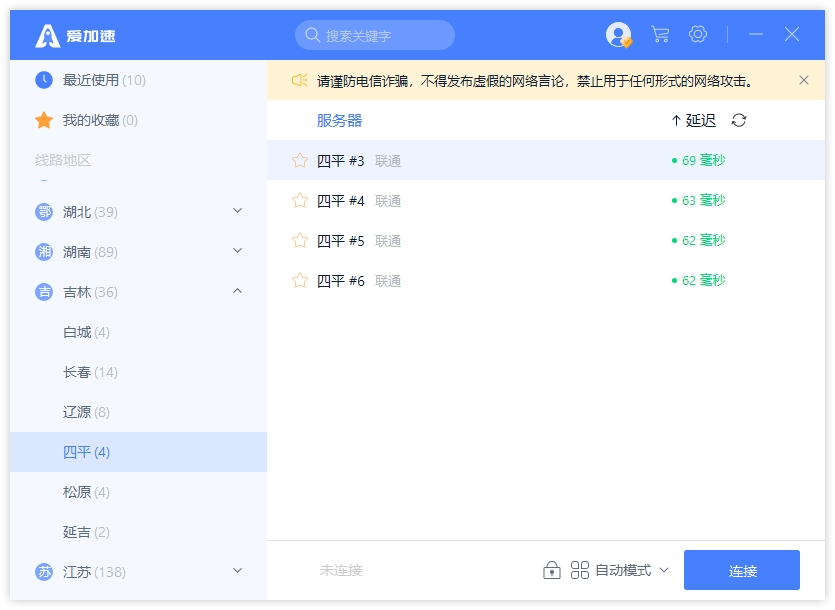This screenshot has width=835, height=610.
Task: Expand the 湖北 region list
Action: [237, 211]
